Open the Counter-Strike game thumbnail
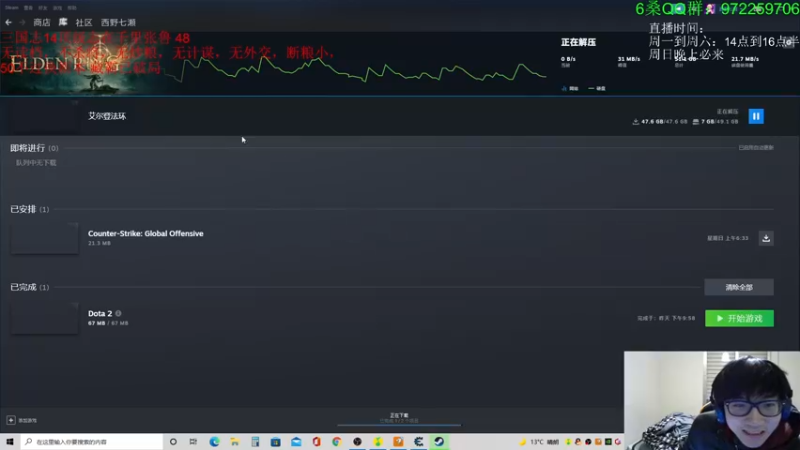This screenshot has width=800, height=450. click(44, 238)
